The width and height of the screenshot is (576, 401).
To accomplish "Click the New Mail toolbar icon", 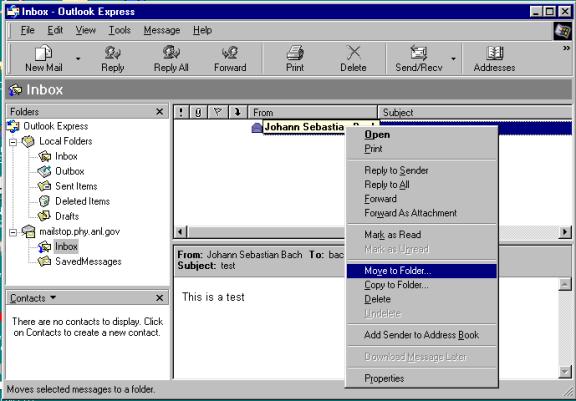I will (x=43, y=58).
